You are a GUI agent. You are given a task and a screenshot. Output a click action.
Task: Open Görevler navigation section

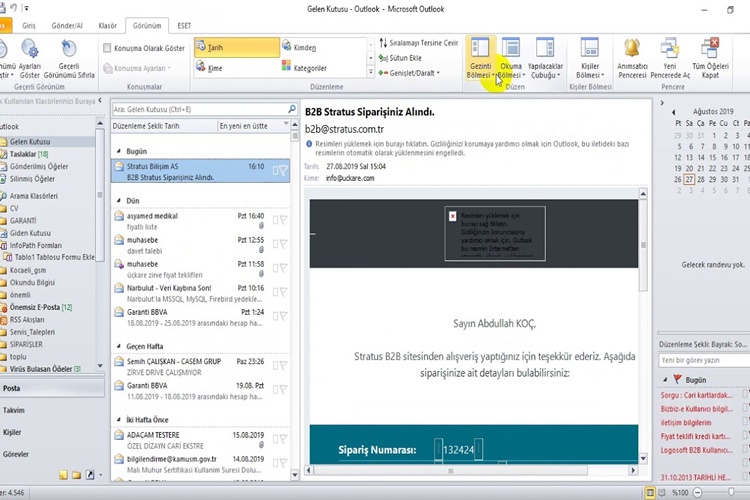click(x=52, y=454)
